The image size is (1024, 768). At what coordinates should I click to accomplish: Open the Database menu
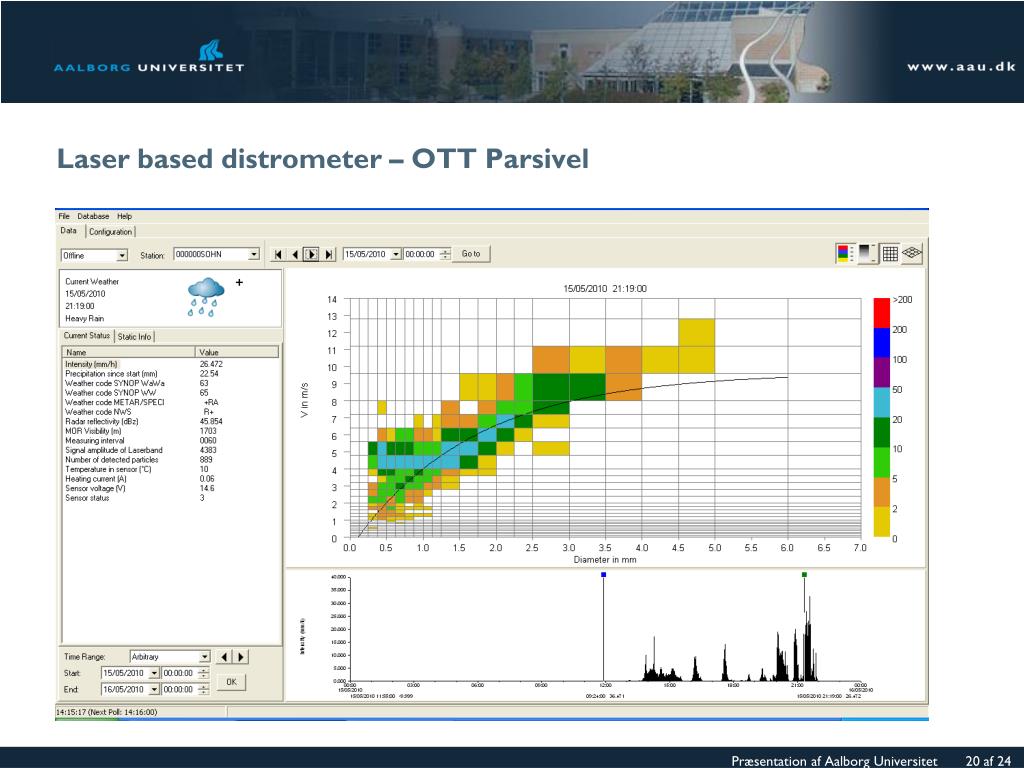tap(93, 216)
